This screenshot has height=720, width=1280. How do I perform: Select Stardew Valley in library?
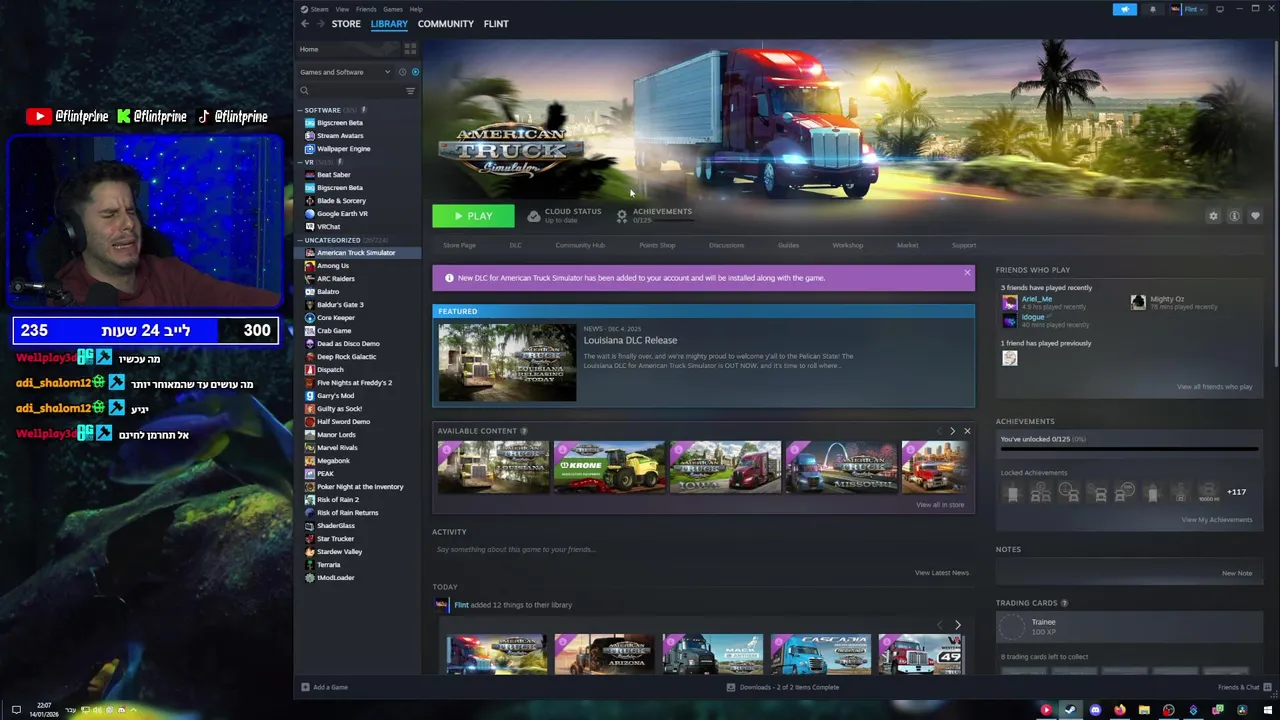click(x=339, y=551)
